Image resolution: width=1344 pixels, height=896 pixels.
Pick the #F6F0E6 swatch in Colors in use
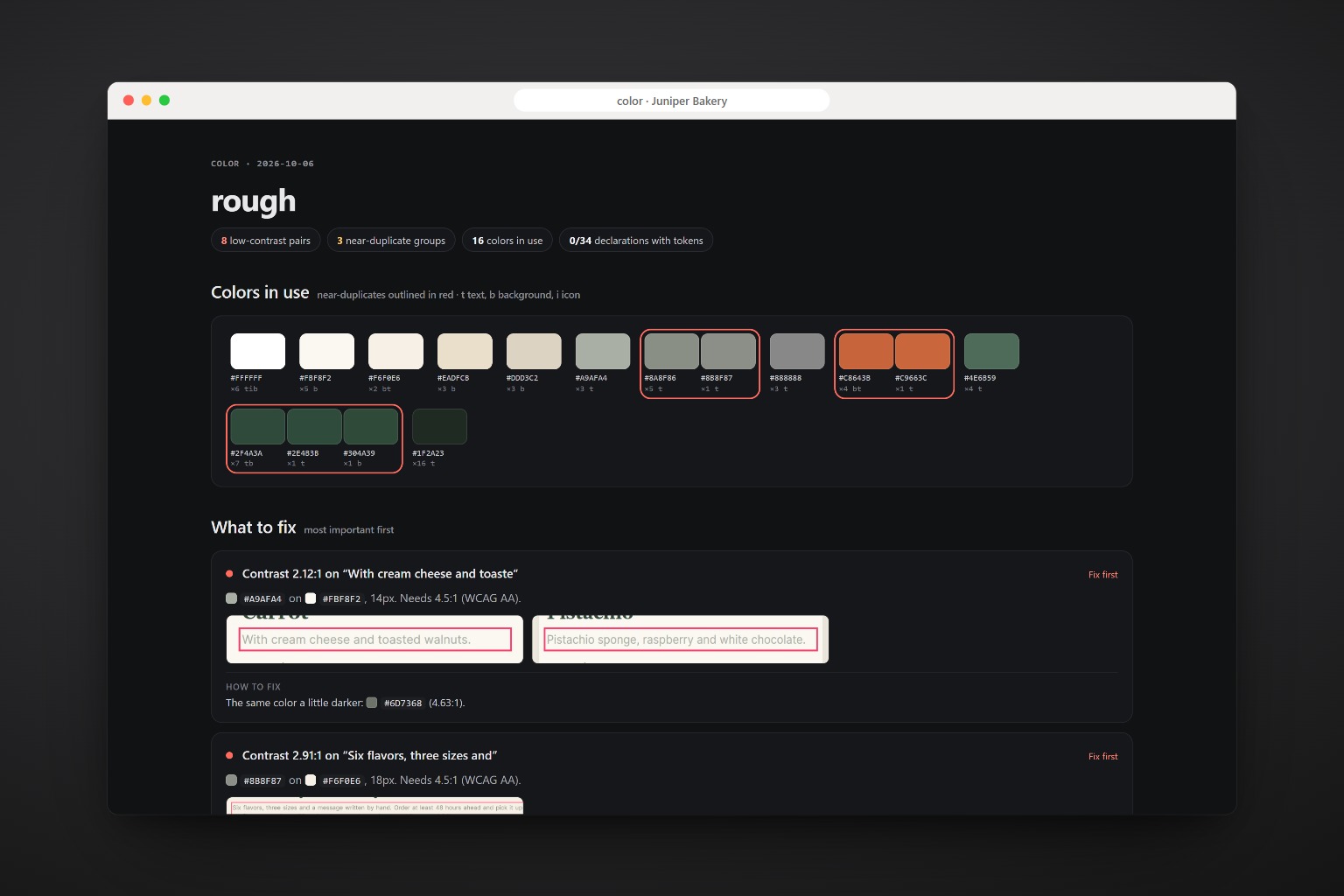coord(395,351)
